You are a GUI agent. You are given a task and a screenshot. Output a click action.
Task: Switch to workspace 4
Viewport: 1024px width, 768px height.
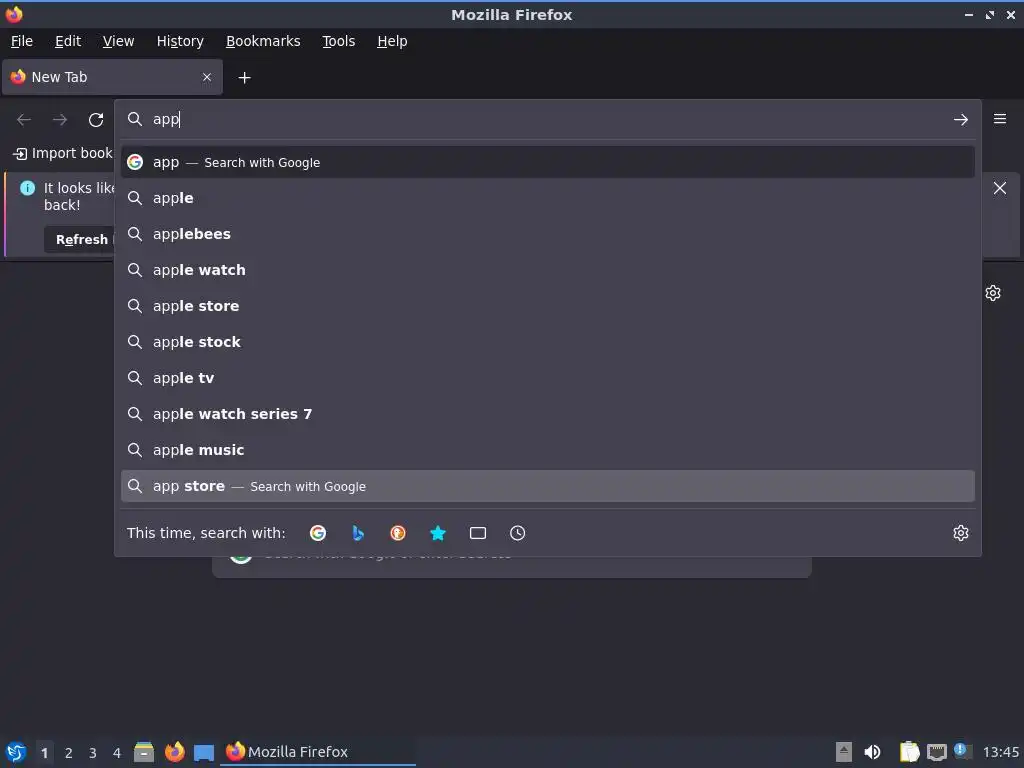pyautogui.click(x=117, y=753)
